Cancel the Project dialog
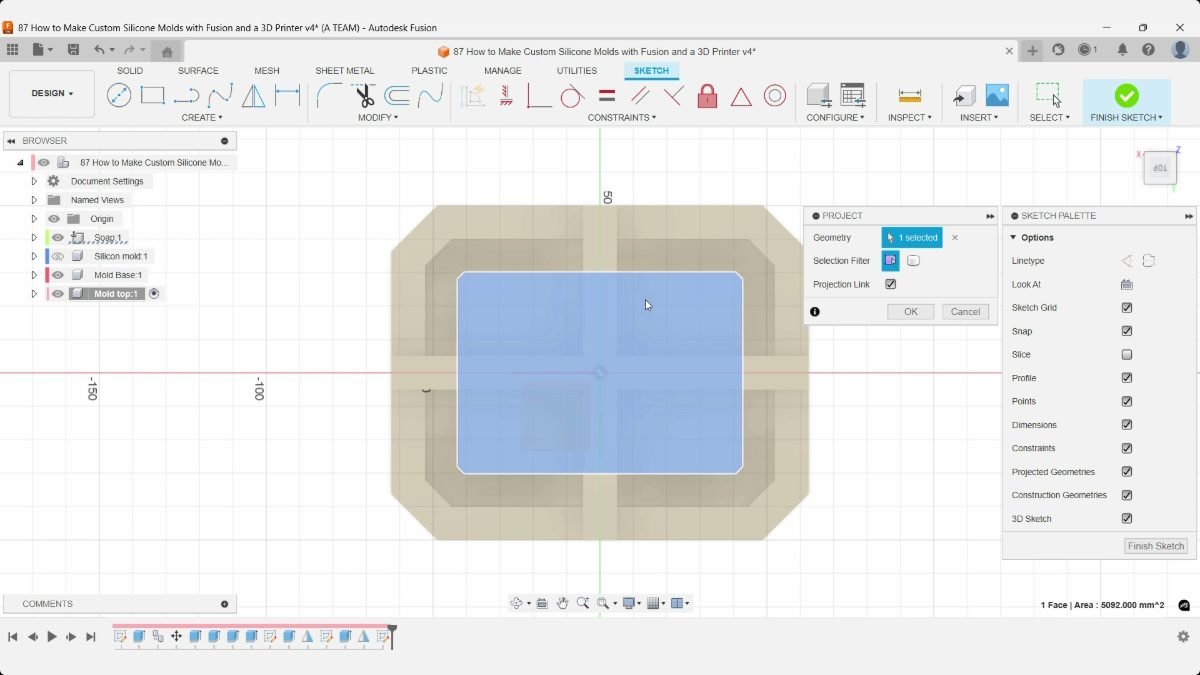The width and height of the screenshot is (1200, 675). tap(965, 312)
